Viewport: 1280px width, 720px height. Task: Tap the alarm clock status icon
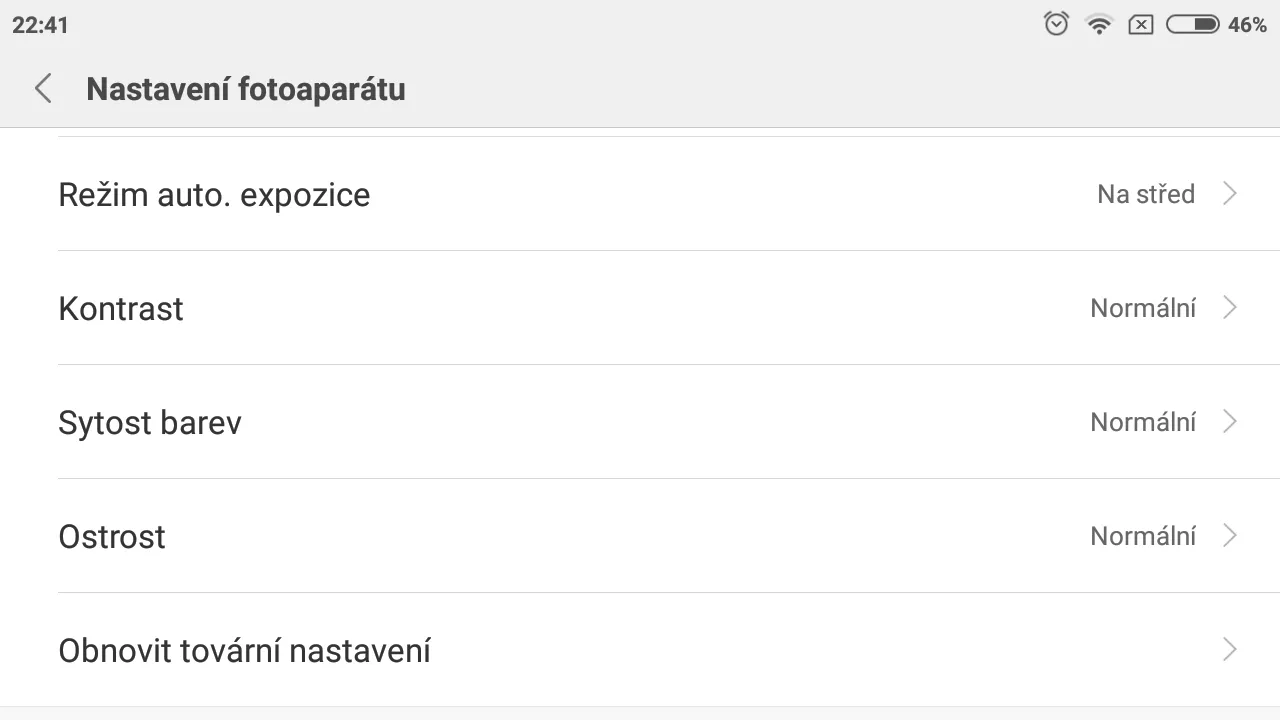(x=1056, y=24)
